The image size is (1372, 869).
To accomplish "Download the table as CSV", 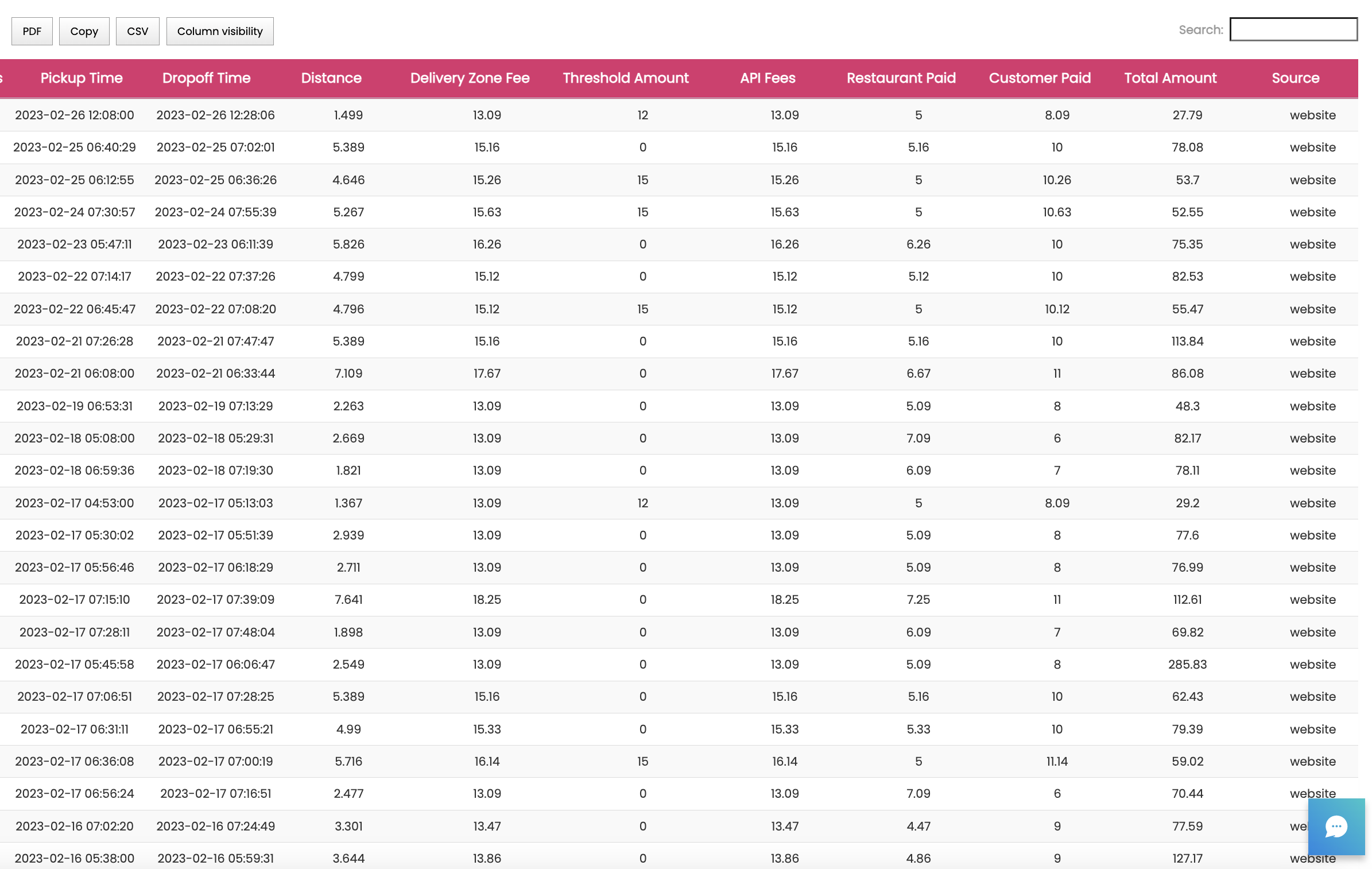I will tap(137, 31).
